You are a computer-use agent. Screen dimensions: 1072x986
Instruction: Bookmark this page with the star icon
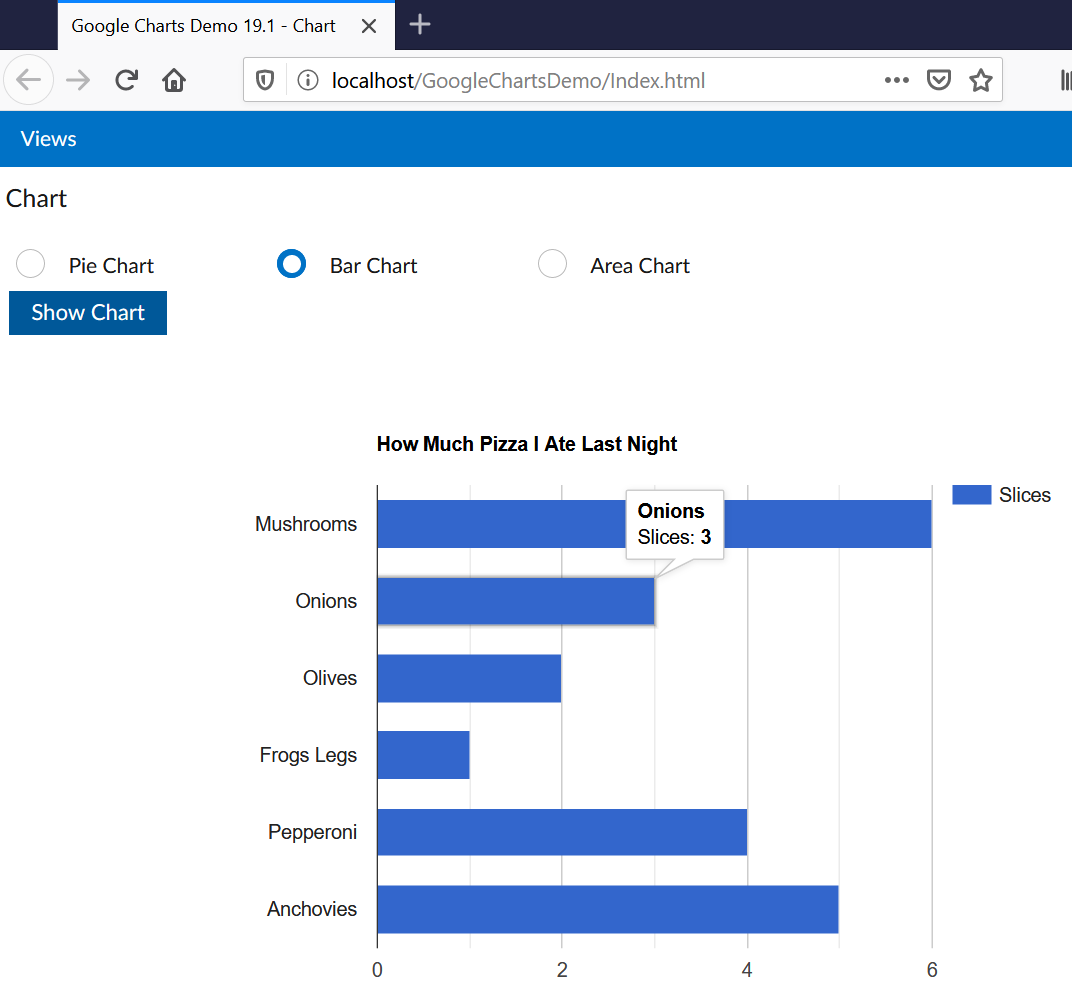[980, 81]
